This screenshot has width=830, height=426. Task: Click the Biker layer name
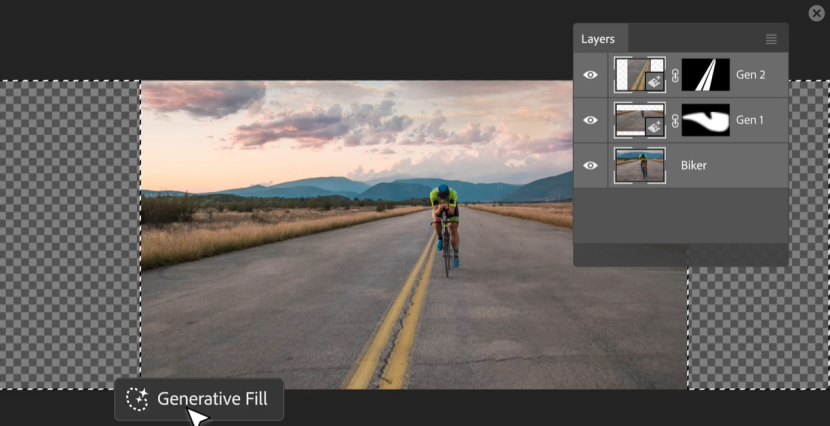[693, 166]
